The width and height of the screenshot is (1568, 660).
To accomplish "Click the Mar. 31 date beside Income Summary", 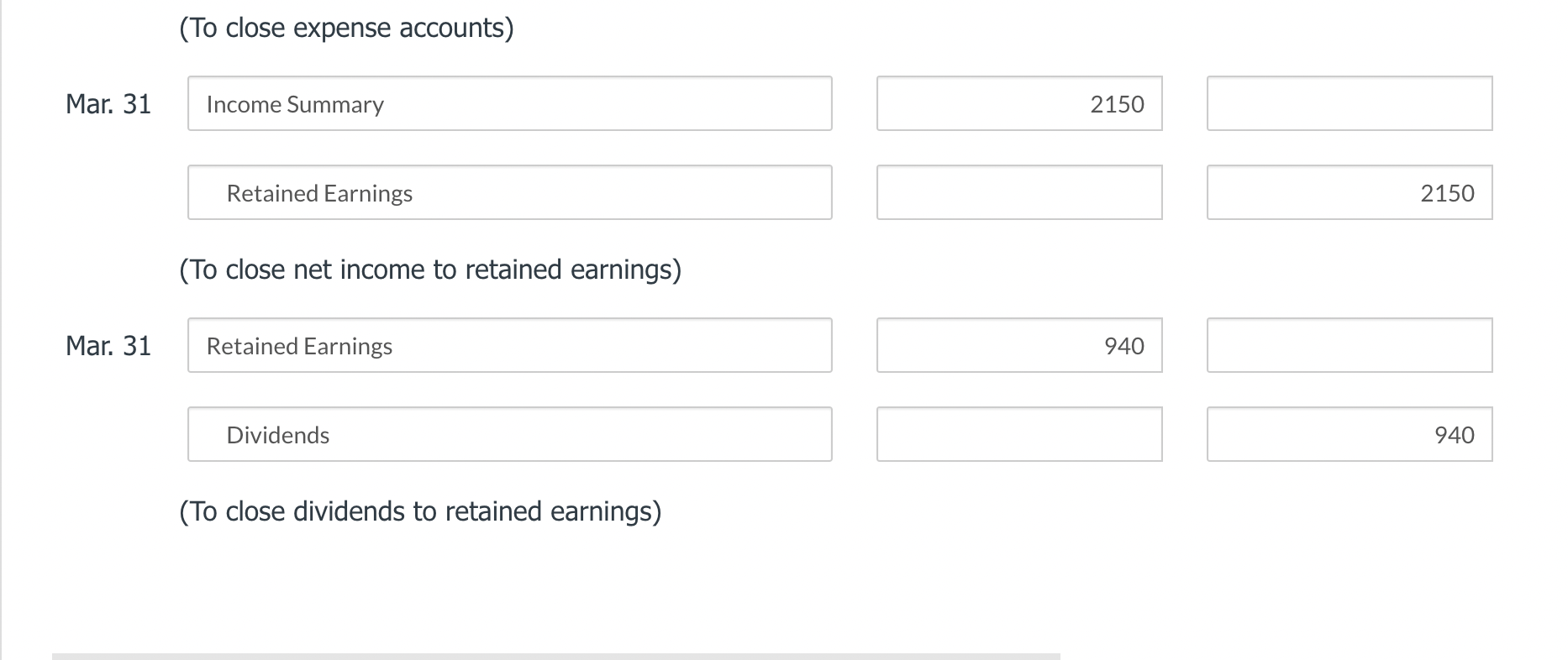I will click(x=108, y=104).
